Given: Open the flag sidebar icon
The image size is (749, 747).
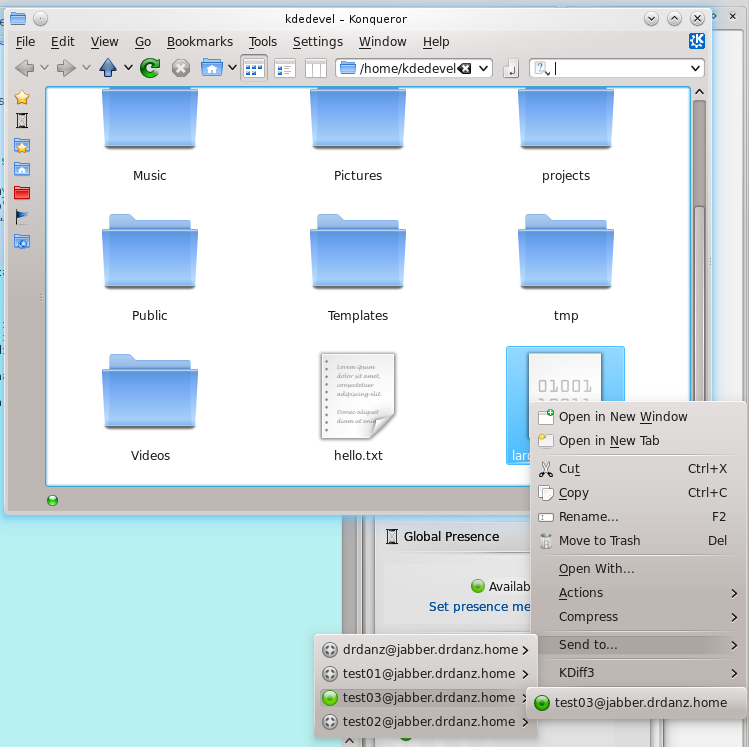Looking at the screenshot, I should coord(22,217).
